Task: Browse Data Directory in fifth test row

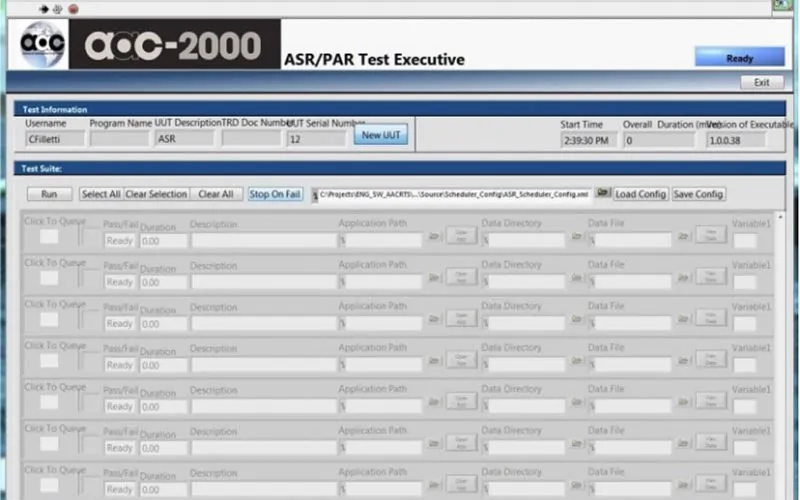Action: (577, 402)
